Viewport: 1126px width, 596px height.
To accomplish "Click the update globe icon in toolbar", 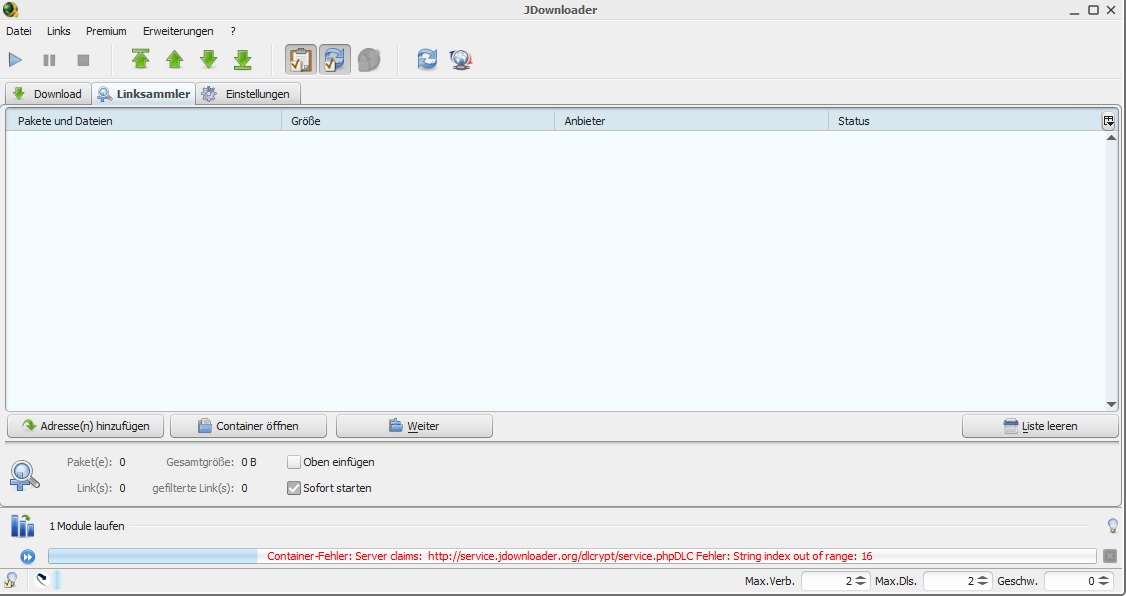I will (x=460, y=60).
